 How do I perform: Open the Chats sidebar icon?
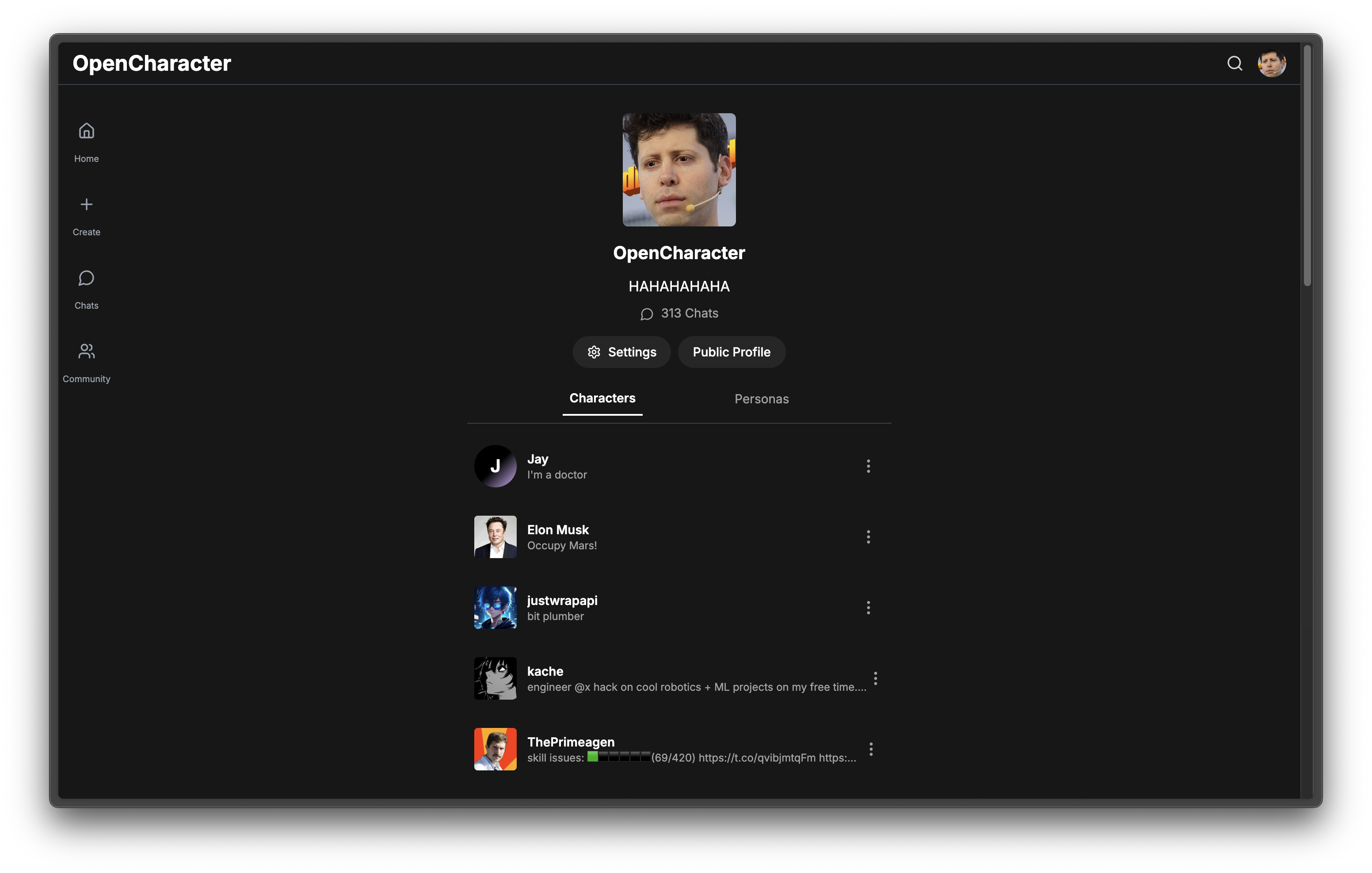86,278
